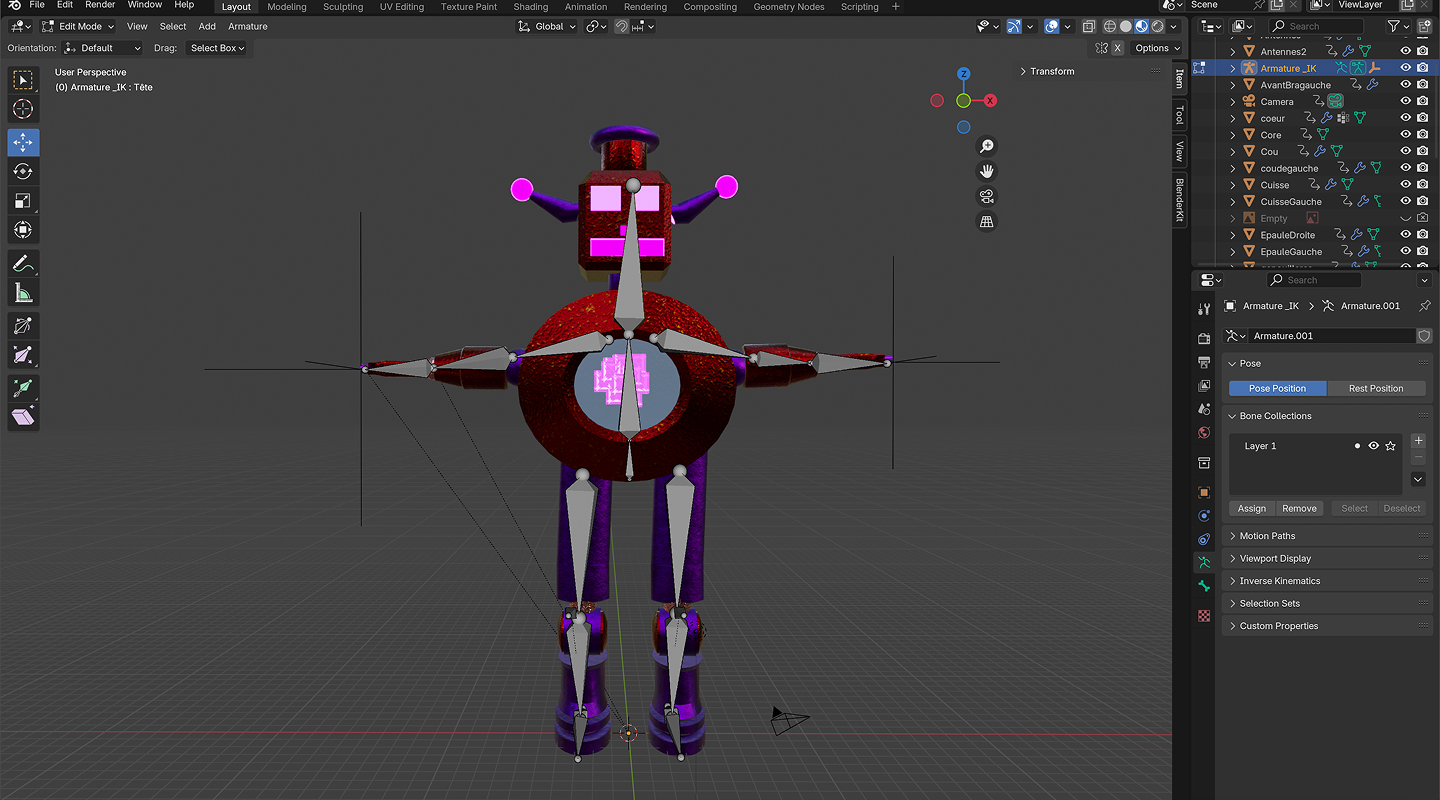Hide Antennes2 in the viewport
Viewport: 1440px width, 800px height.
[1405, 51]
